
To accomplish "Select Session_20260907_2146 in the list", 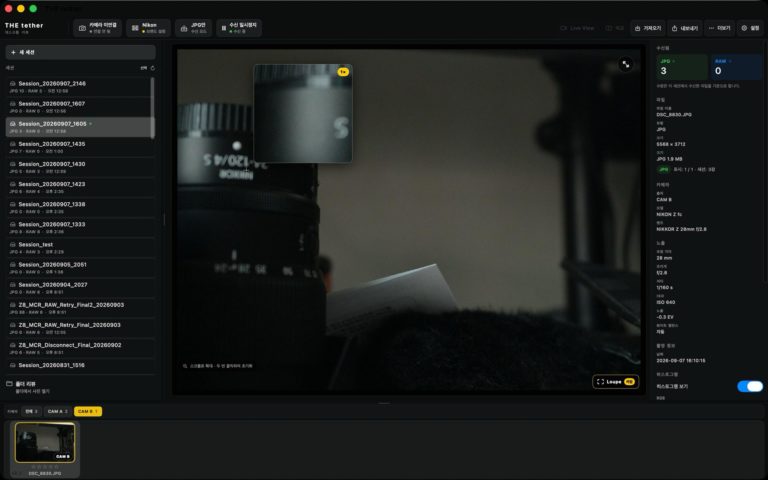I will click(78, 87).
